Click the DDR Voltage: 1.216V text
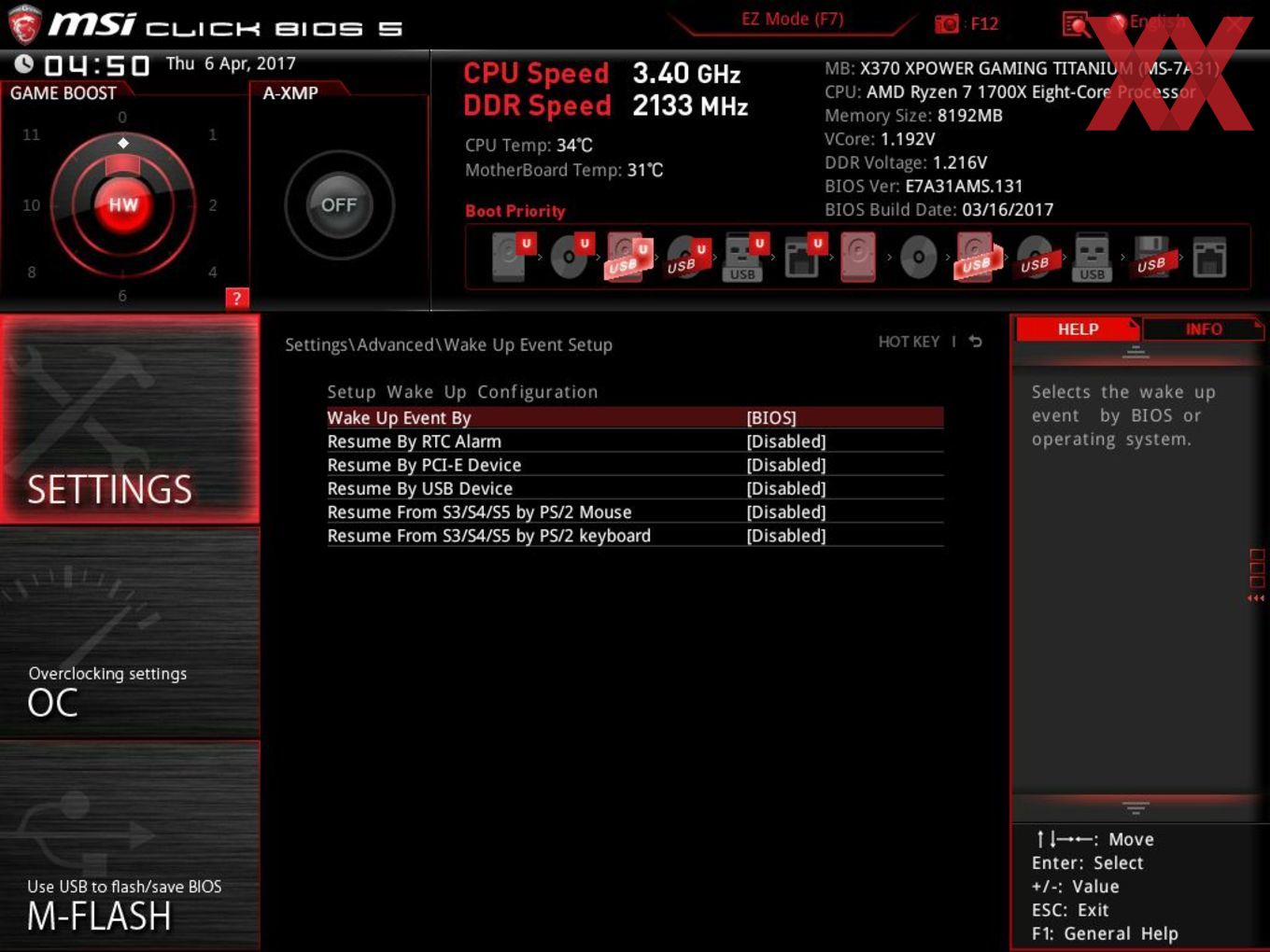 [x=906, y=162]
